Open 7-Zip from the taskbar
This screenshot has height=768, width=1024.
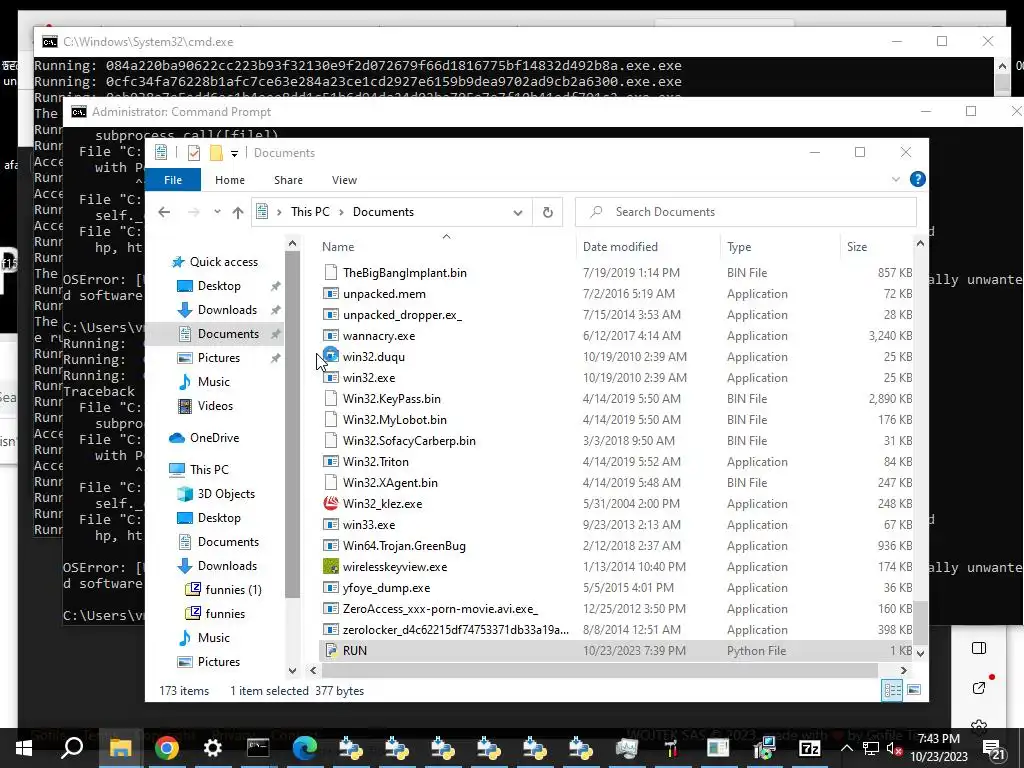(x=809, y=748)
